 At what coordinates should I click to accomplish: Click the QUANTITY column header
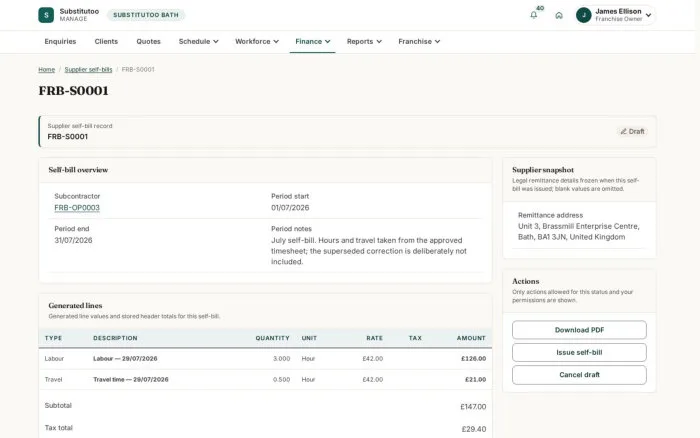[x=272, y=338]
